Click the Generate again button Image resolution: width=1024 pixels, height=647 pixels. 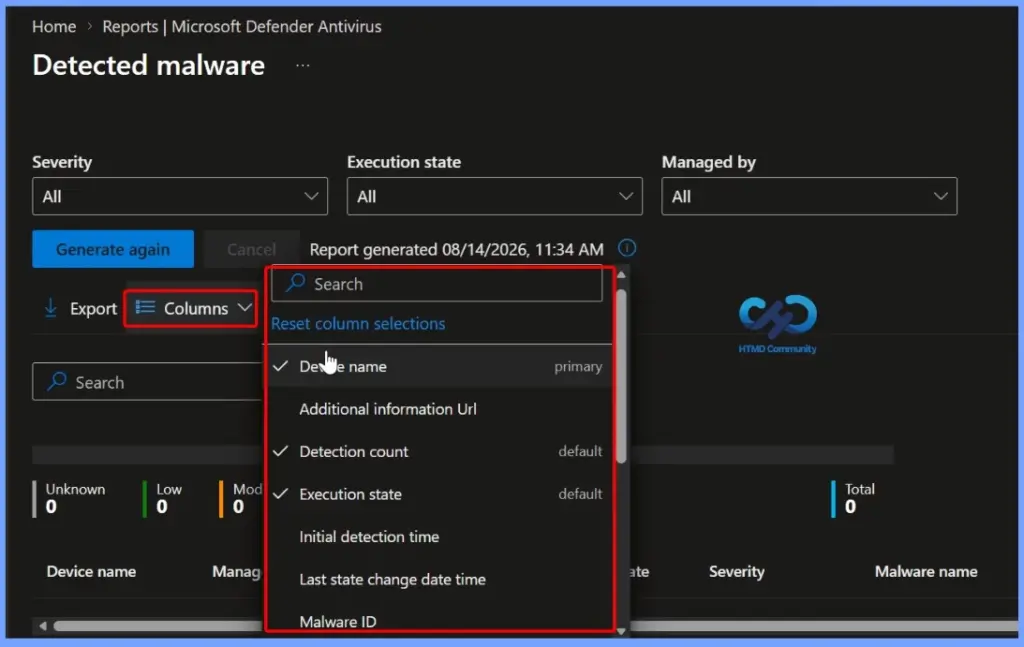coord(113,249)
